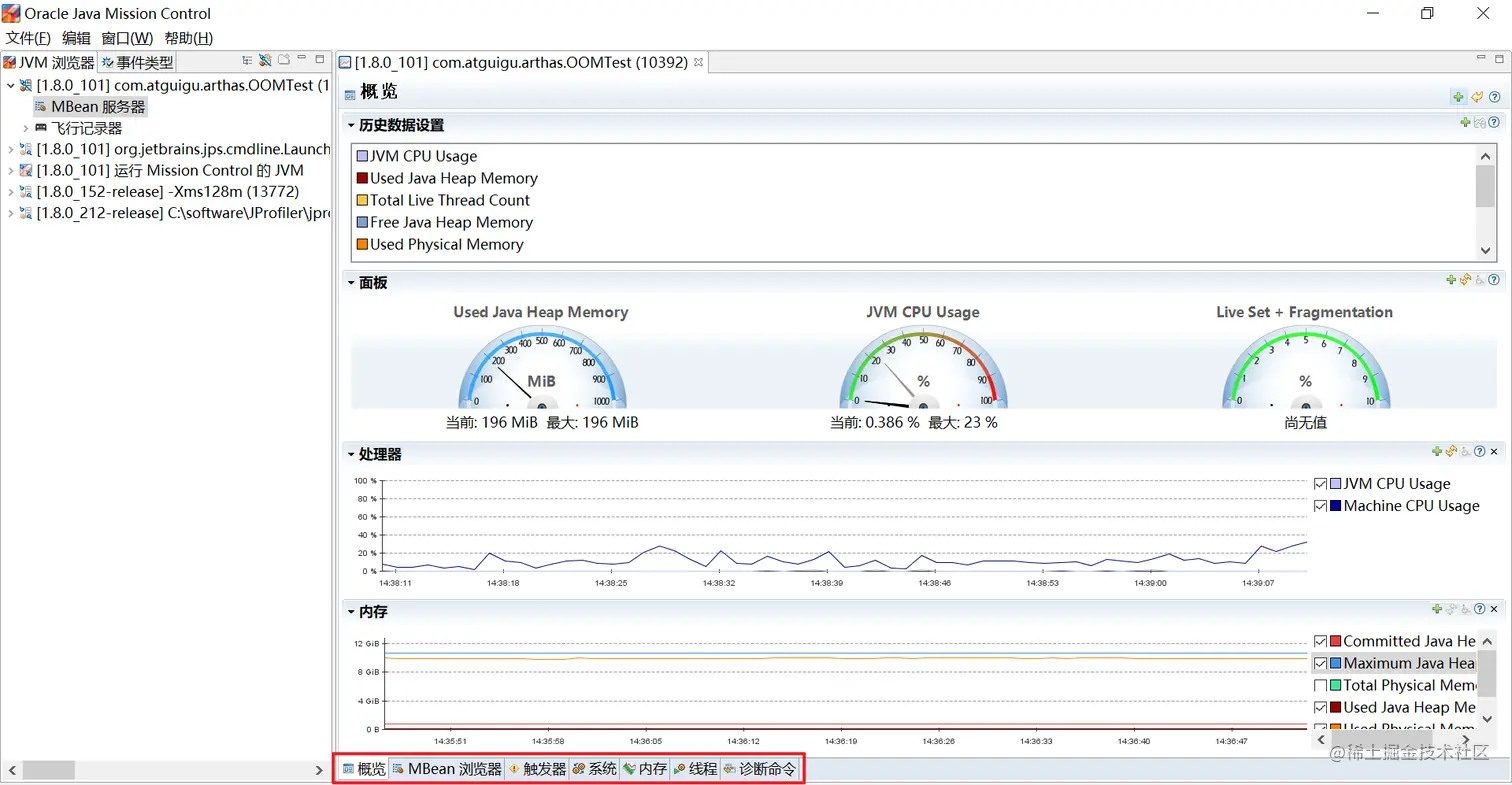Uncheck Committed Java Heap series

click(1320, 641)
